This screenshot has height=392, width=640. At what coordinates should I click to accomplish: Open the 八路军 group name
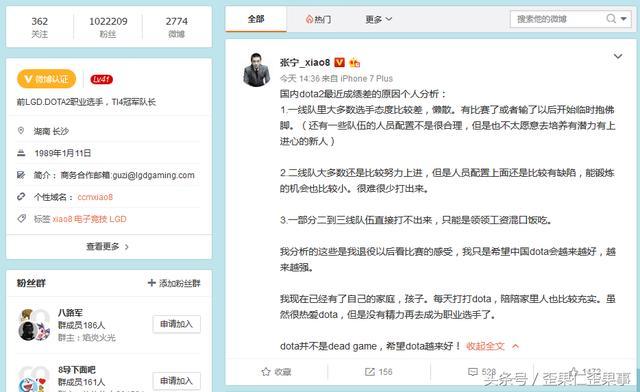click(x=70, y=313)
